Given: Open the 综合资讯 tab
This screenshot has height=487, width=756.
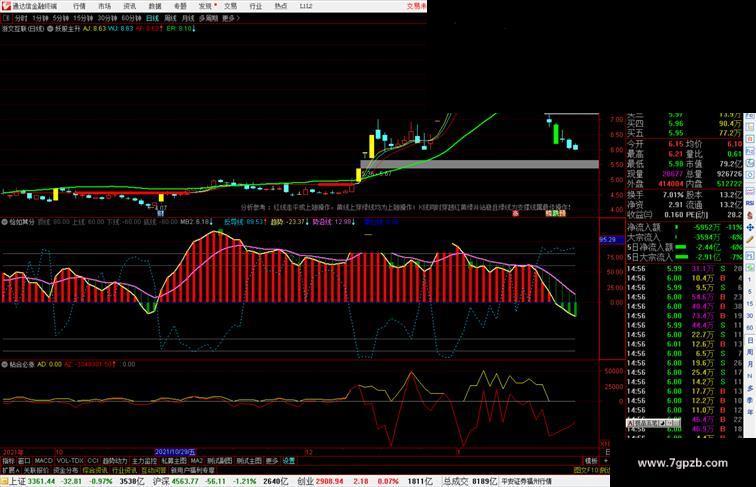Looking at the screenshot, I should 95,471.
